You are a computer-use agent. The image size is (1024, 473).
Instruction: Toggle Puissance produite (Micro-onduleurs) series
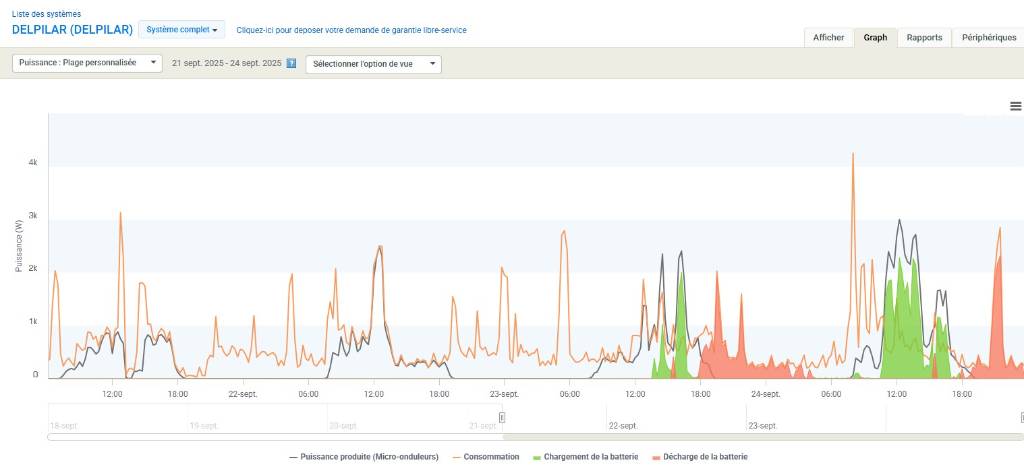pyautogui.click(x=364, y=457)
